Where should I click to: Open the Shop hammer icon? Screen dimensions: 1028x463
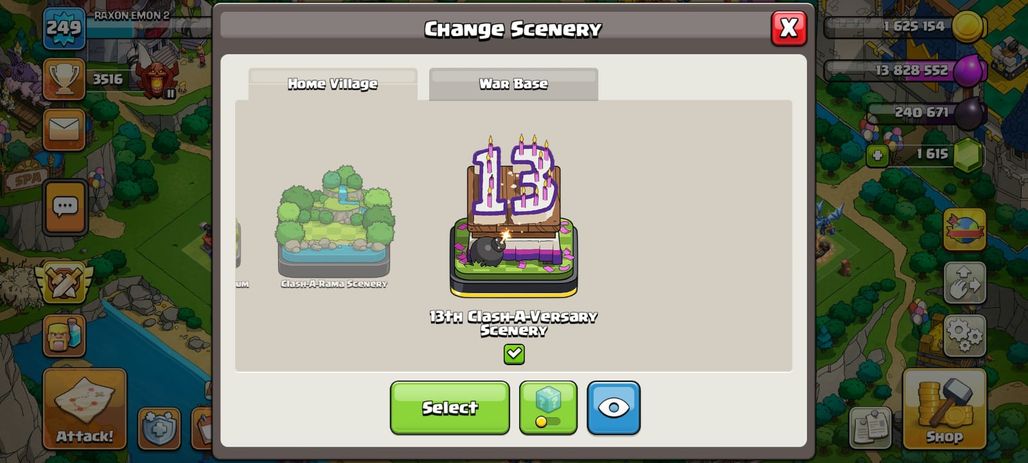944,409
